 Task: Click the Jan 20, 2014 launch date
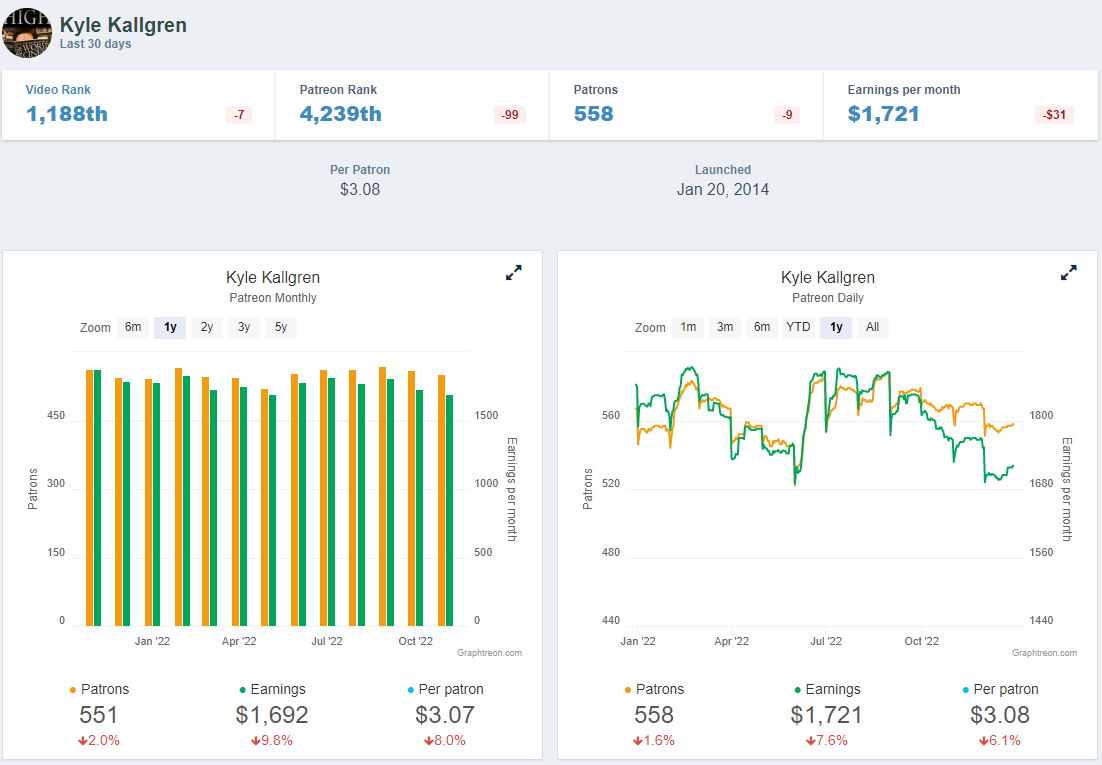[722, 189]
